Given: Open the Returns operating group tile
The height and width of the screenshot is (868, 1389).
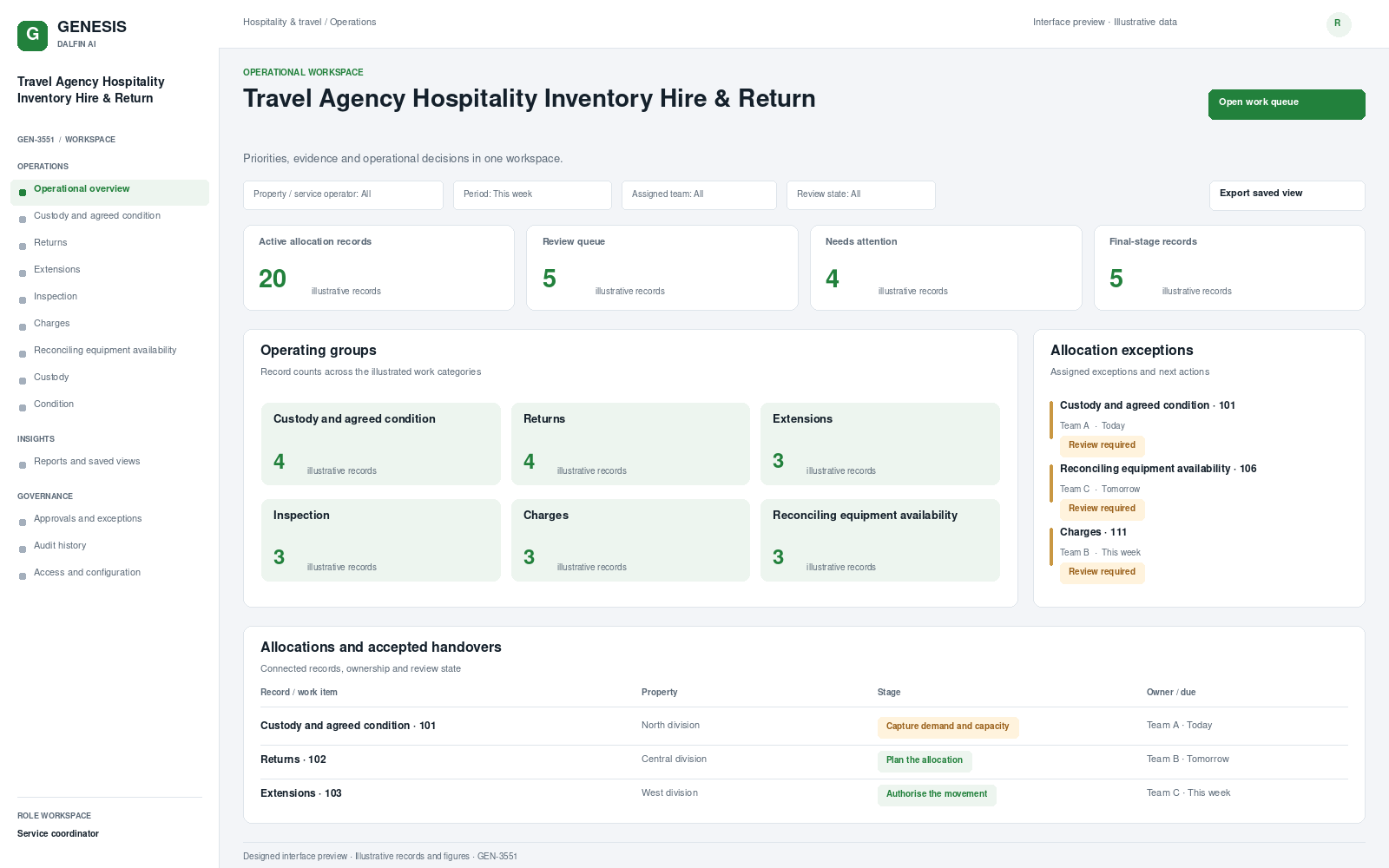Looking at the screenshot, I should 630,444.
